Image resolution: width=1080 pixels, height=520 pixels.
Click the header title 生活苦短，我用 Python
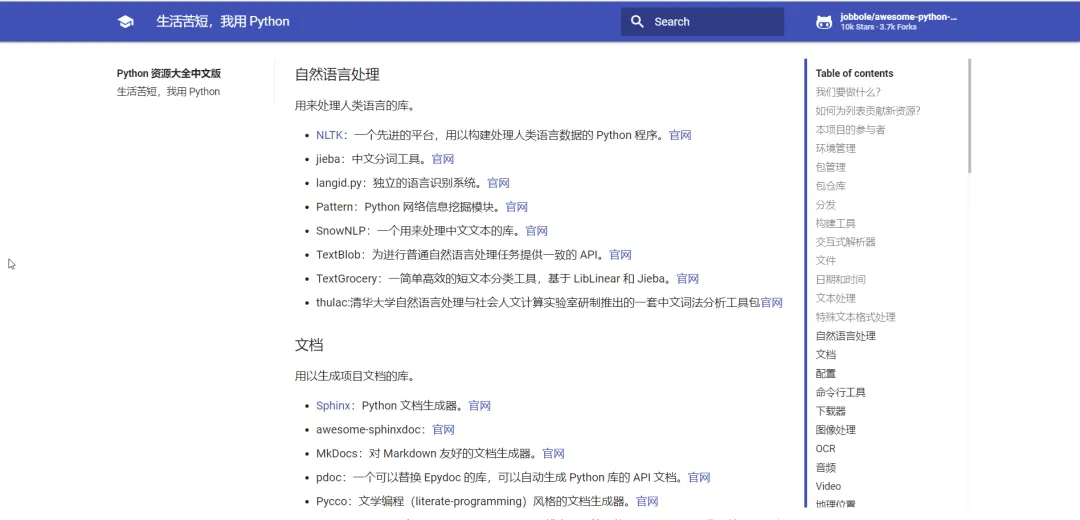(223, 21)
